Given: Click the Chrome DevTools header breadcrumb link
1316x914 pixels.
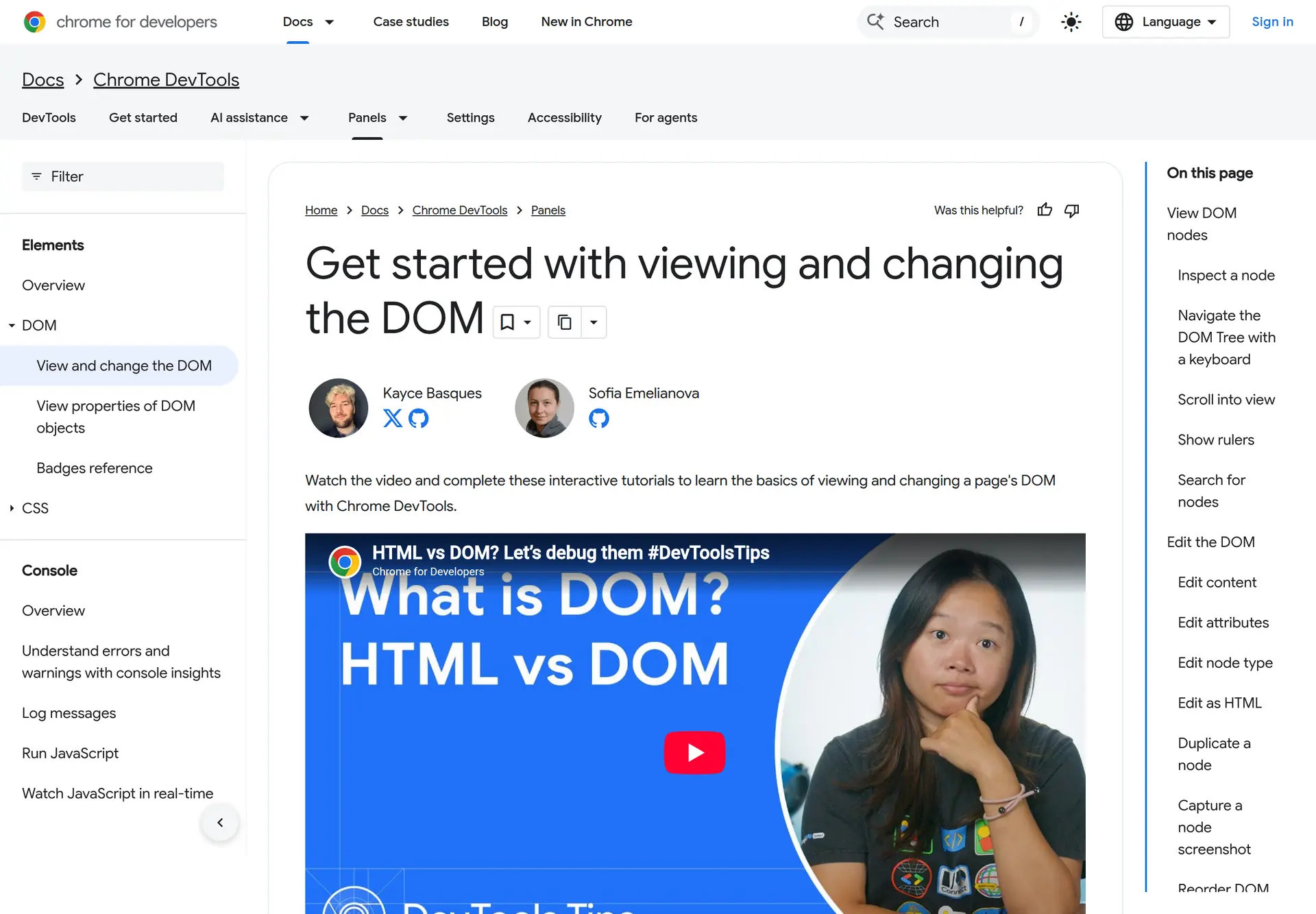Looking at the screenshot, I should [x=166, y=80].
